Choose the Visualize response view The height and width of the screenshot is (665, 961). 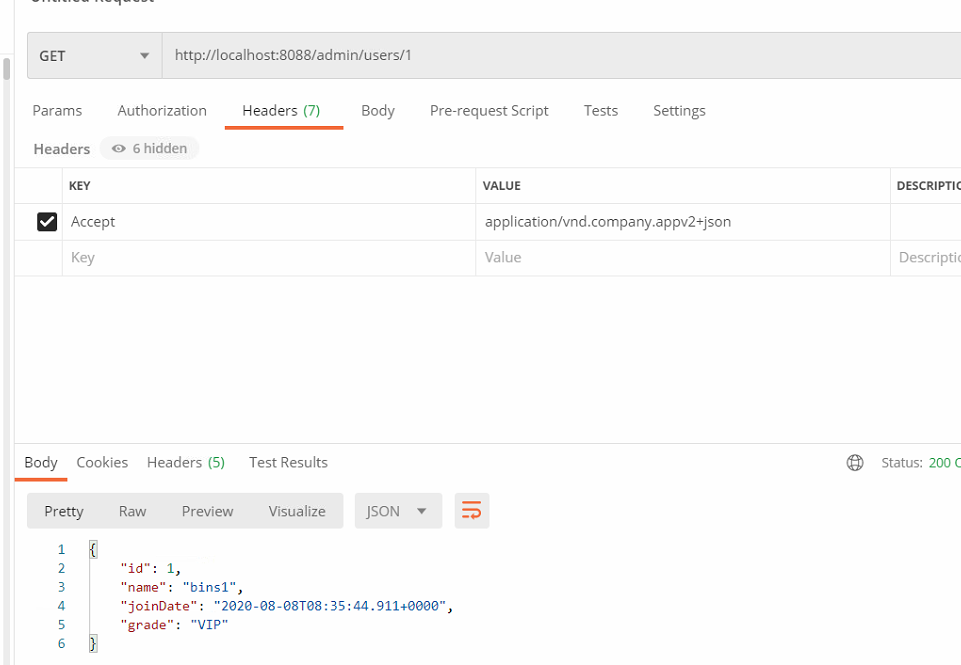pos(297,511)
